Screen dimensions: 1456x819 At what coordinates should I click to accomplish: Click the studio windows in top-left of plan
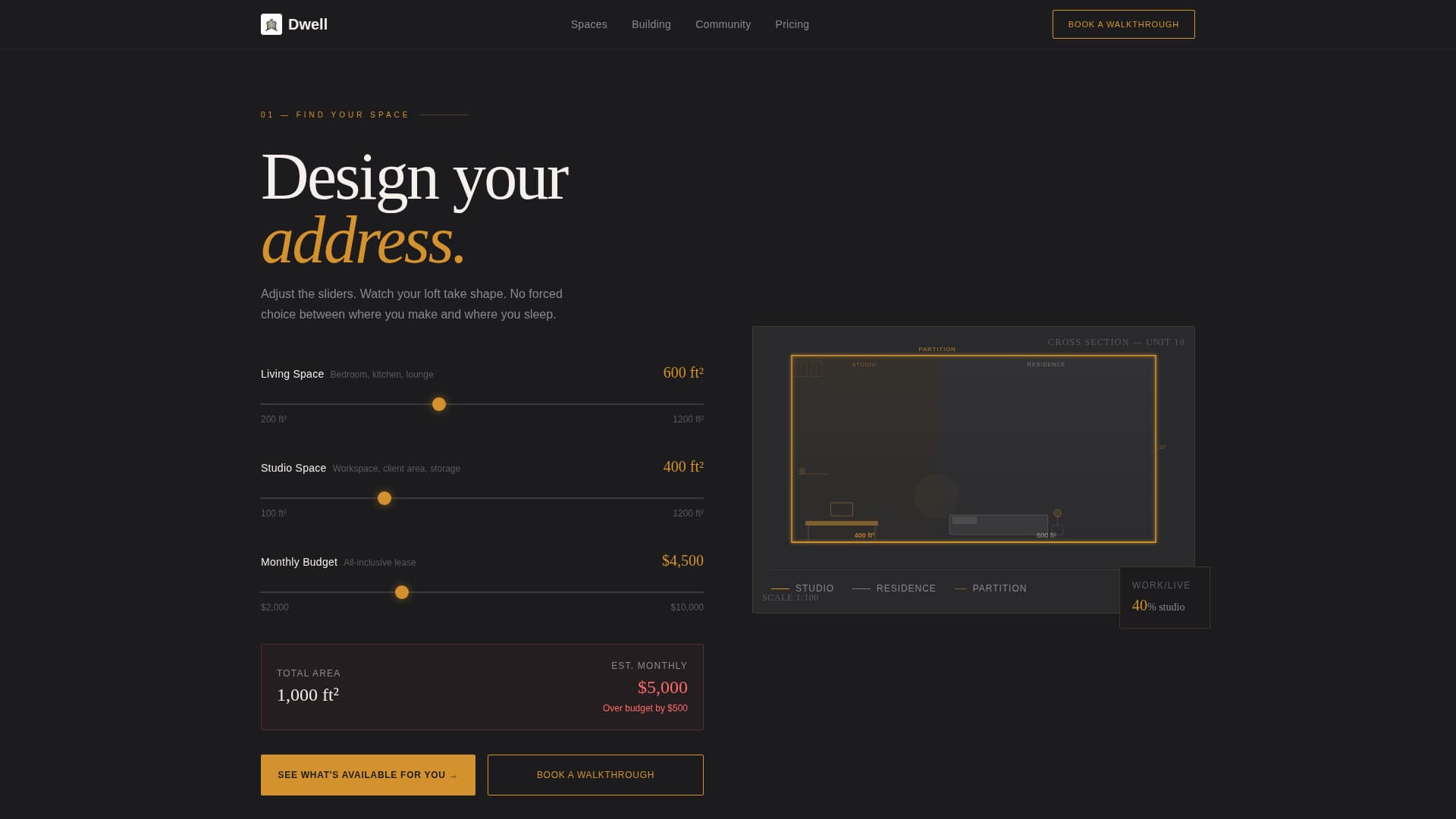808,369
